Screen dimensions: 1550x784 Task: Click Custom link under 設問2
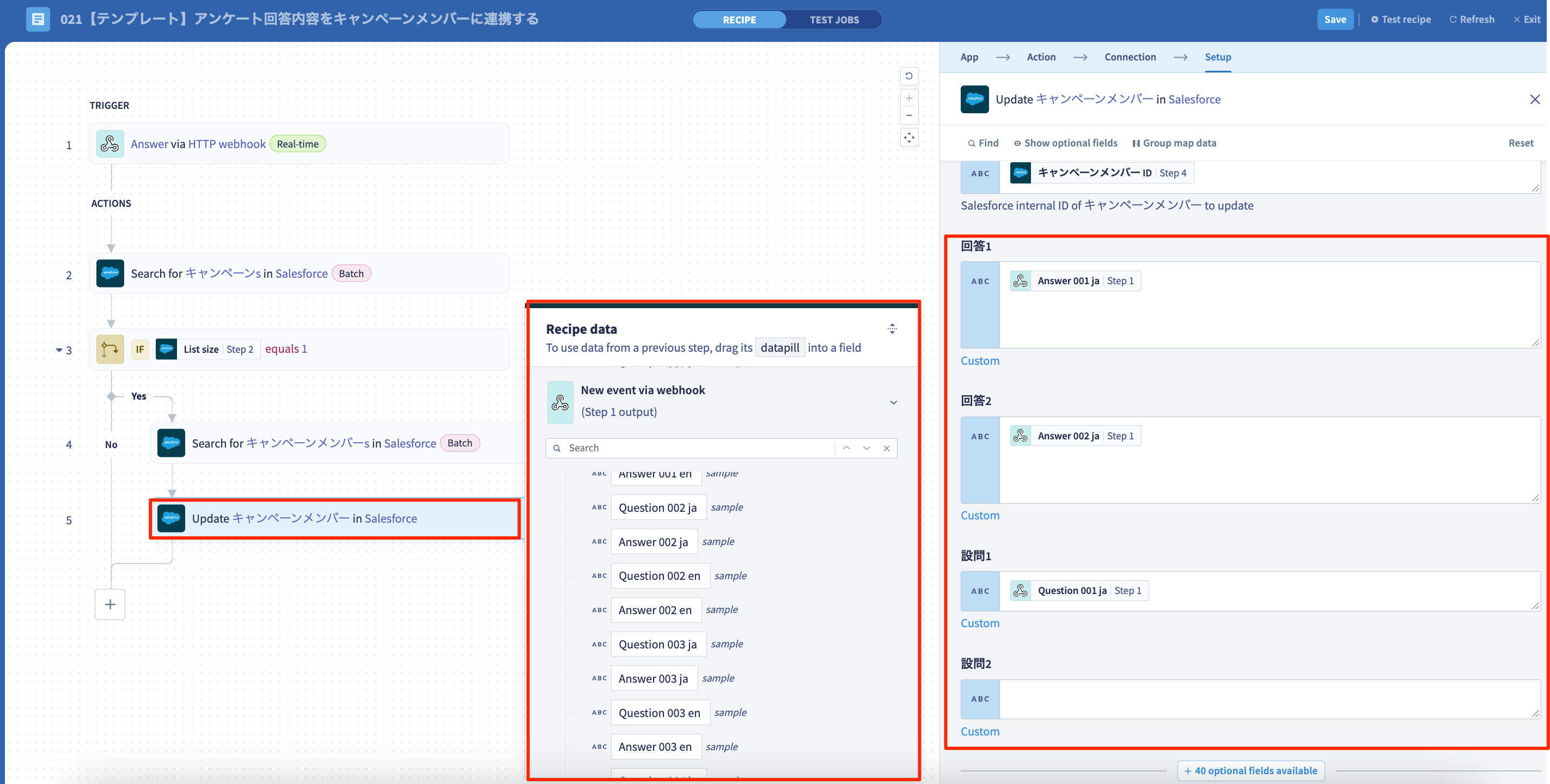pos(980,731)
